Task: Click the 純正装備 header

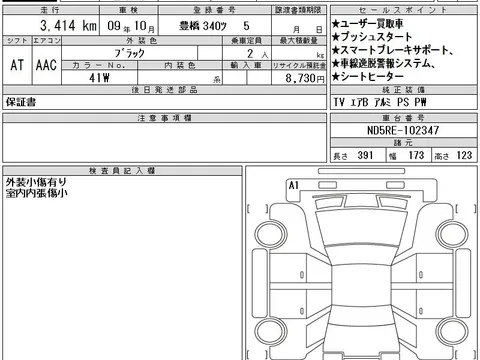Action: 403,90
